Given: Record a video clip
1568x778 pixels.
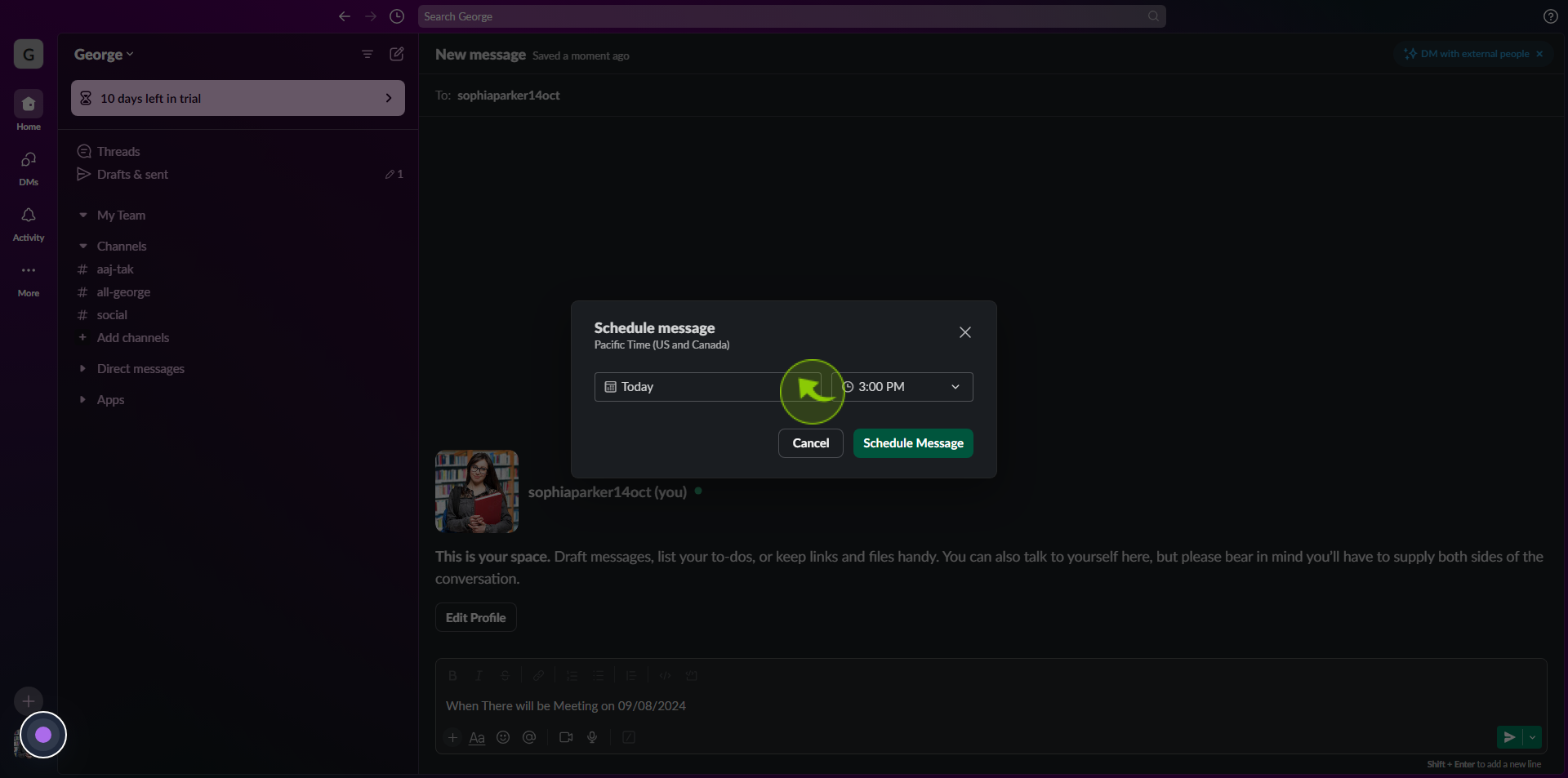Looking at the screenshot, I should point(566,738).
